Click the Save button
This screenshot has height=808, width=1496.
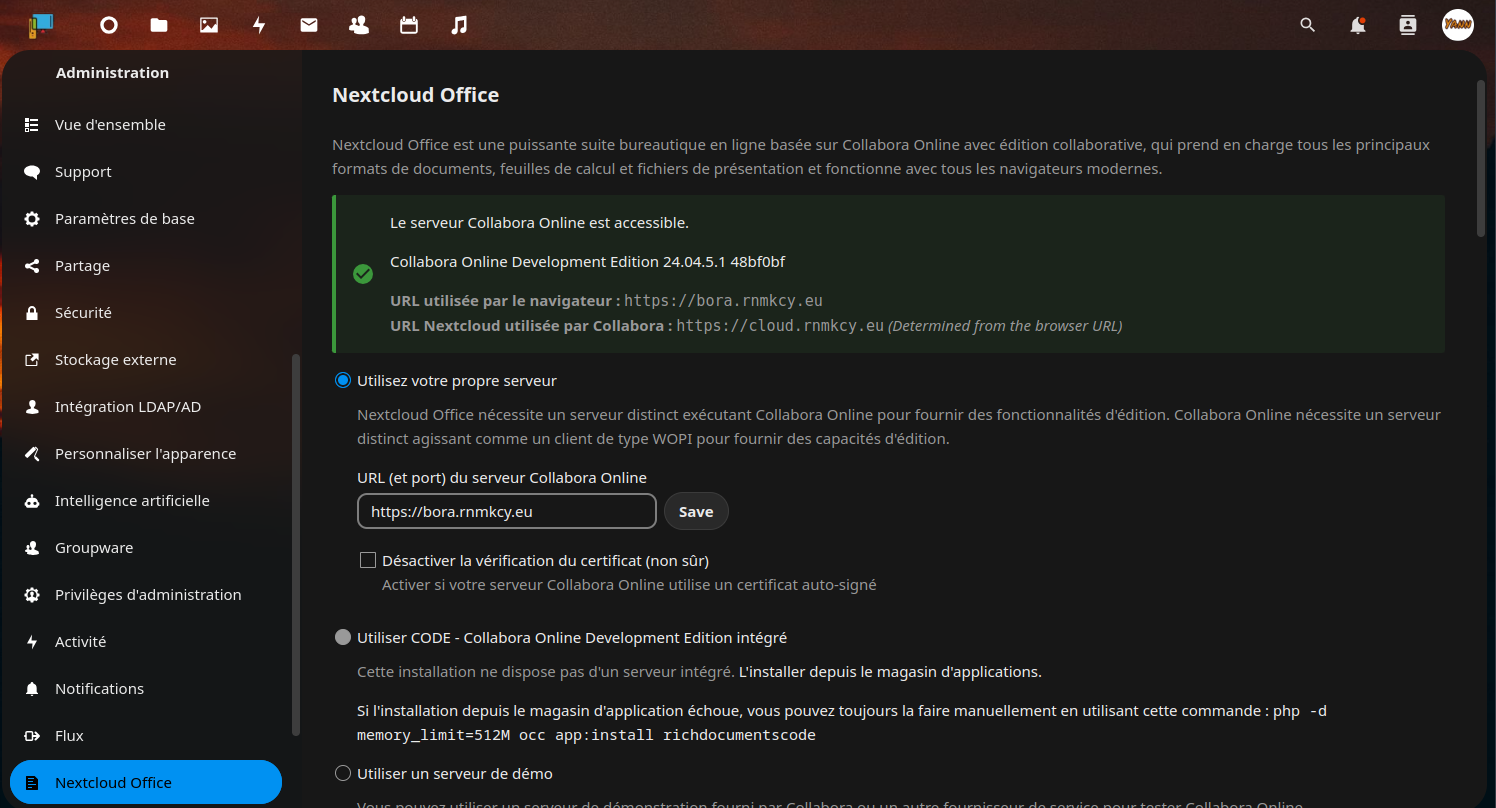click(x=696, y=511)
